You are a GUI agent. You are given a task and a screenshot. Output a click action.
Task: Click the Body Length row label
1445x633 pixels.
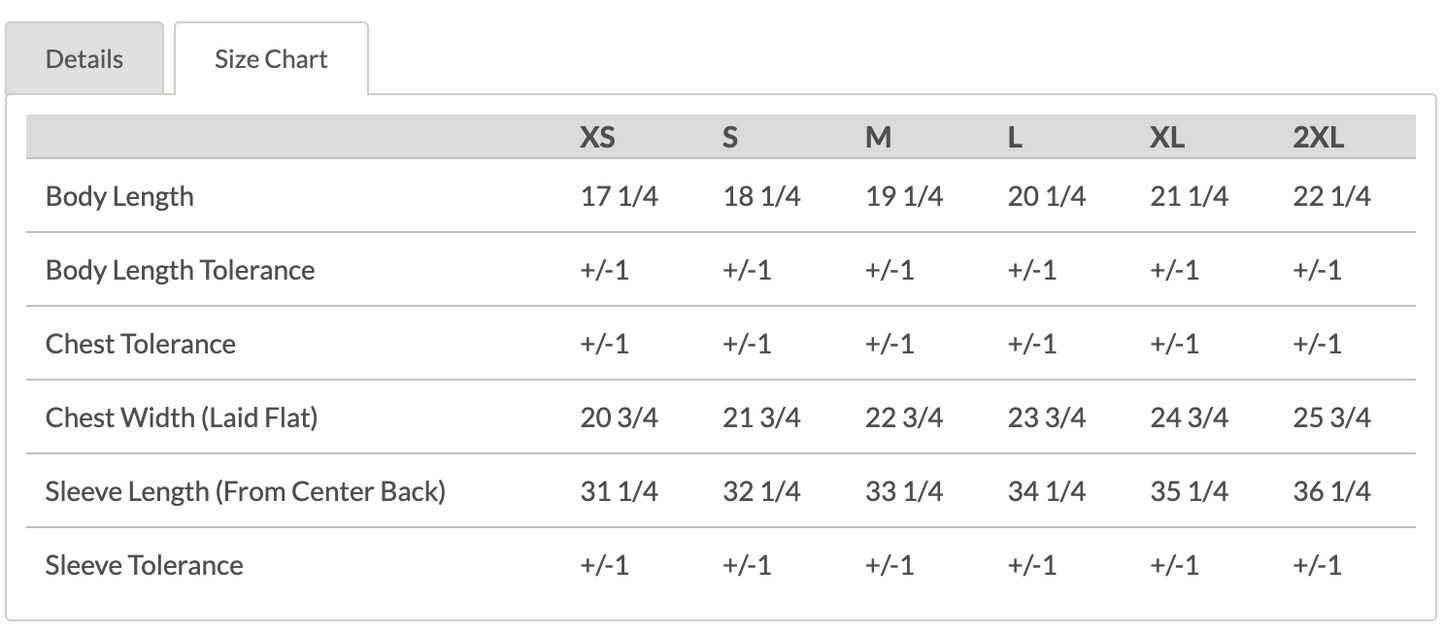click(120, 196)
